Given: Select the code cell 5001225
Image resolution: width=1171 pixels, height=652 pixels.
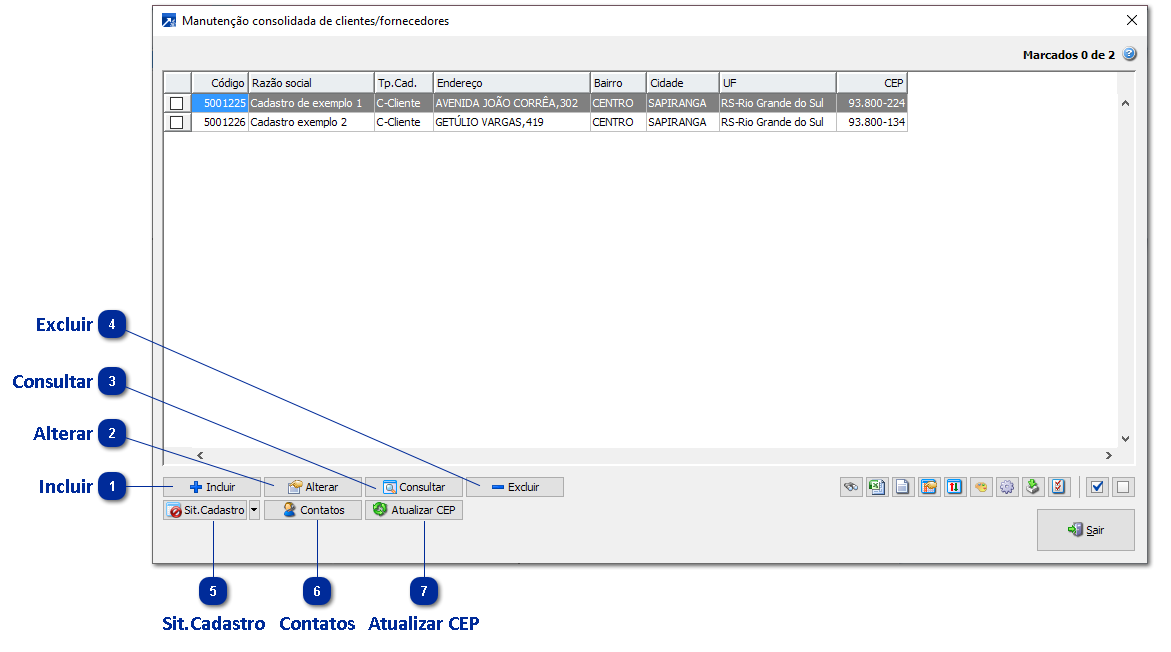Looking at the screenshot, I should [220, 103].
